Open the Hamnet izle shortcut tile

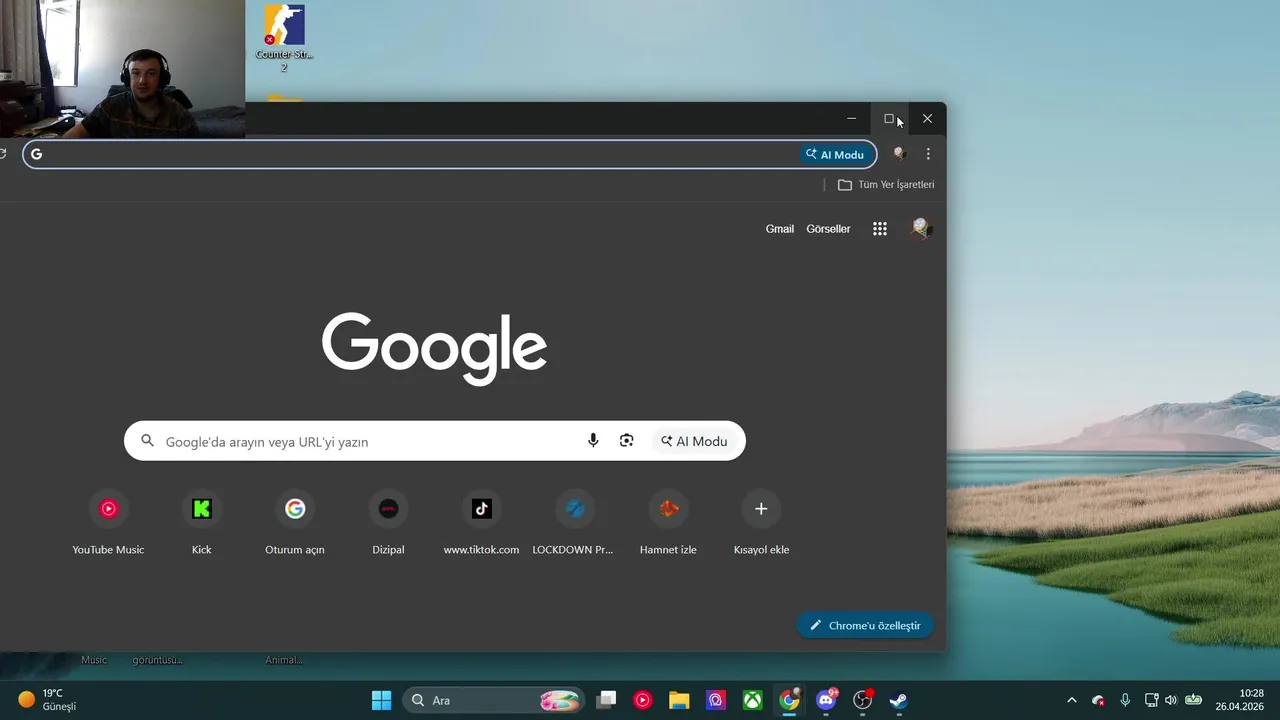[668, 523]
